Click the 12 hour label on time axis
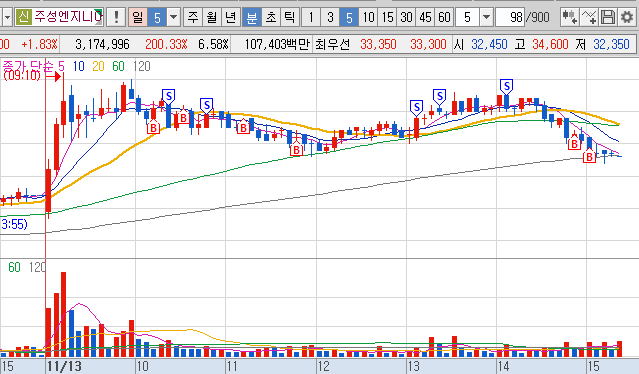639x374 pixels. pyautogui.click(x=324, y=366)
